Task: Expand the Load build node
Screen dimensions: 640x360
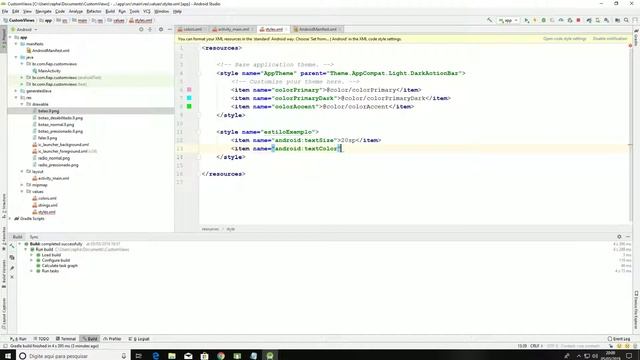Action: coord(31,255)
